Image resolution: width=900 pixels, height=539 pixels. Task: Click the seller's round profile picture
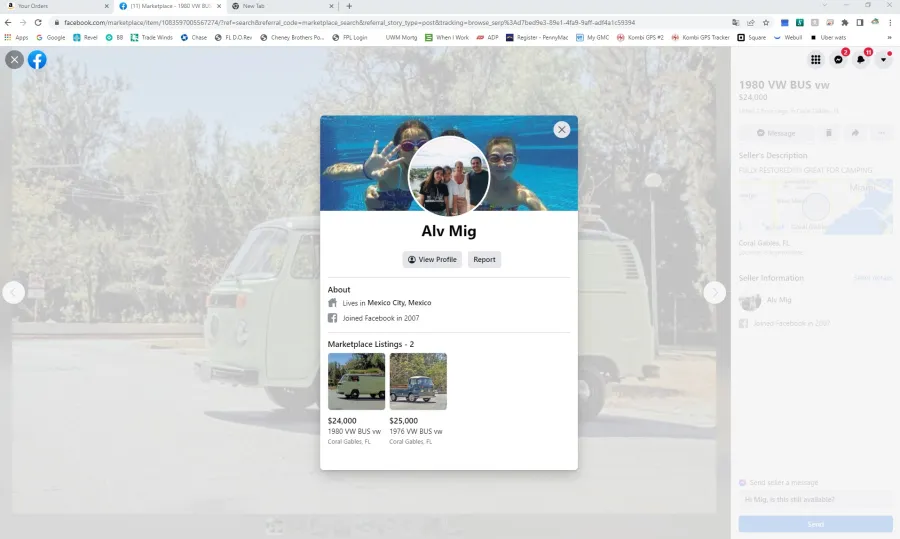tap(449, 176)
